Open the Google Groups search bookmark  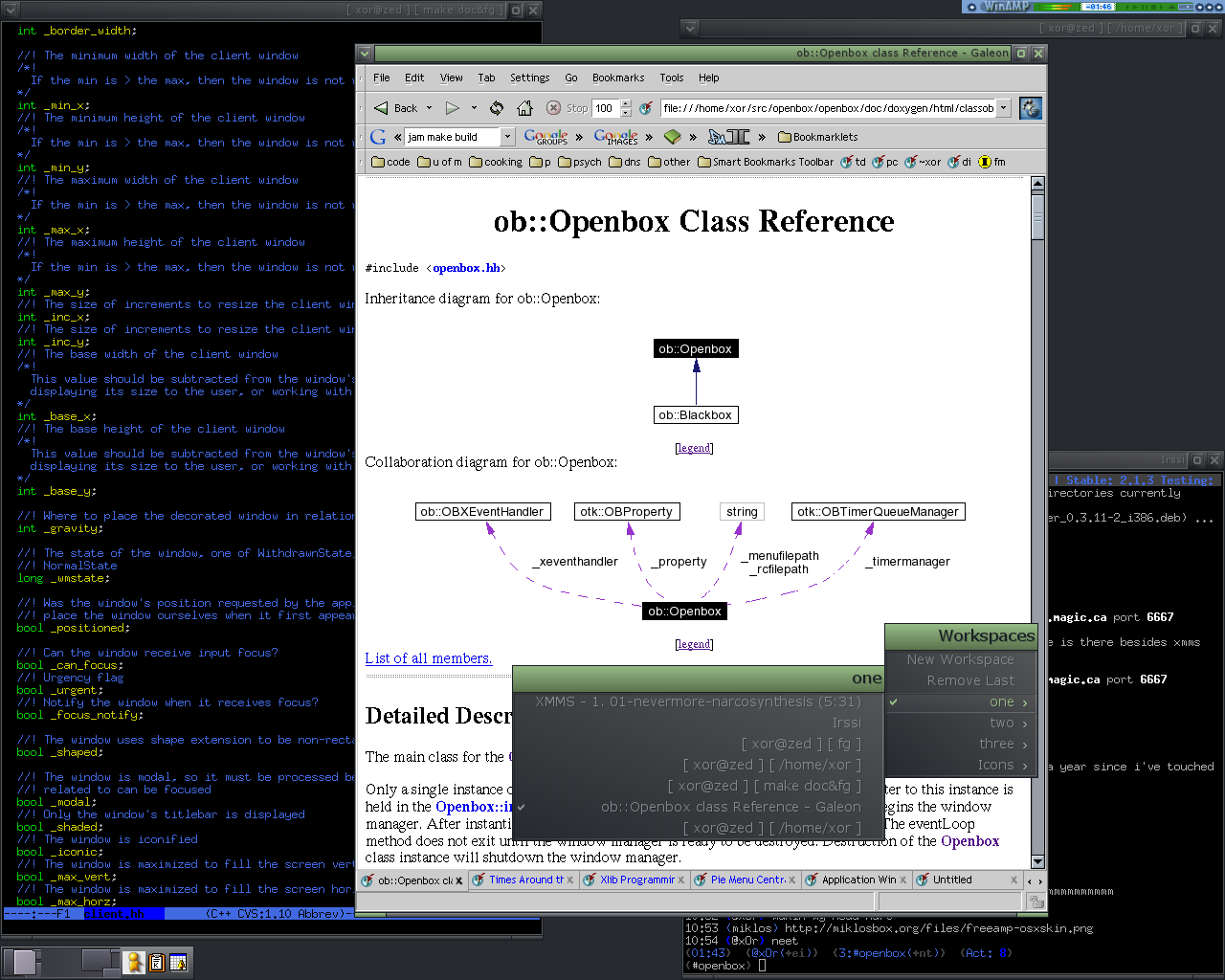coord(546,137)
